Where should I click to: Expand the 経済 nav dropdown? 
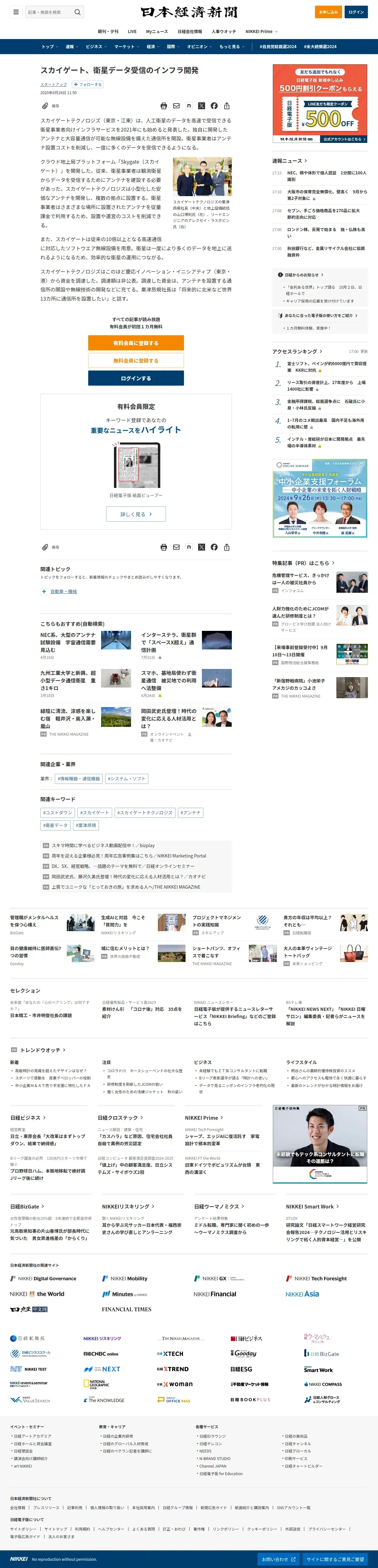[153, 47]
